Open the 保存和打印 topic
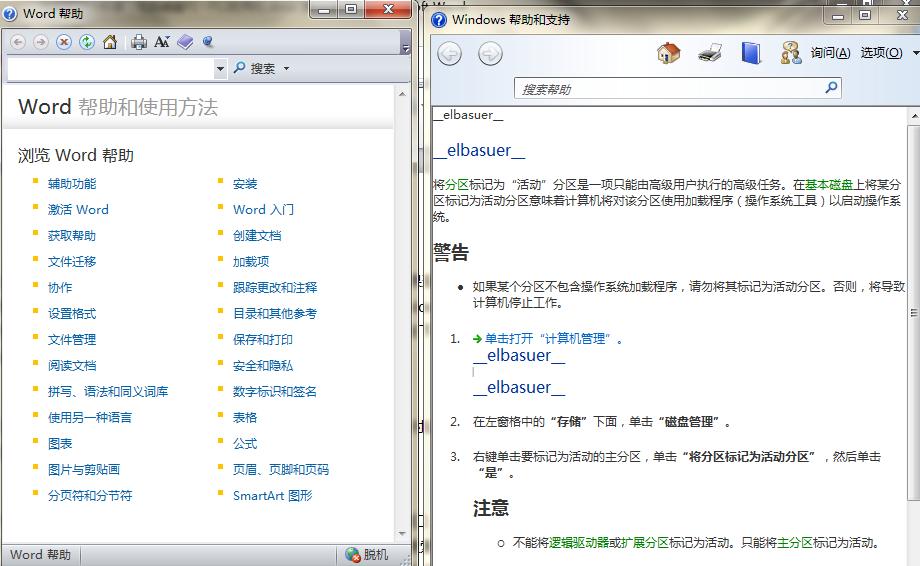 (x=263, y=340)
